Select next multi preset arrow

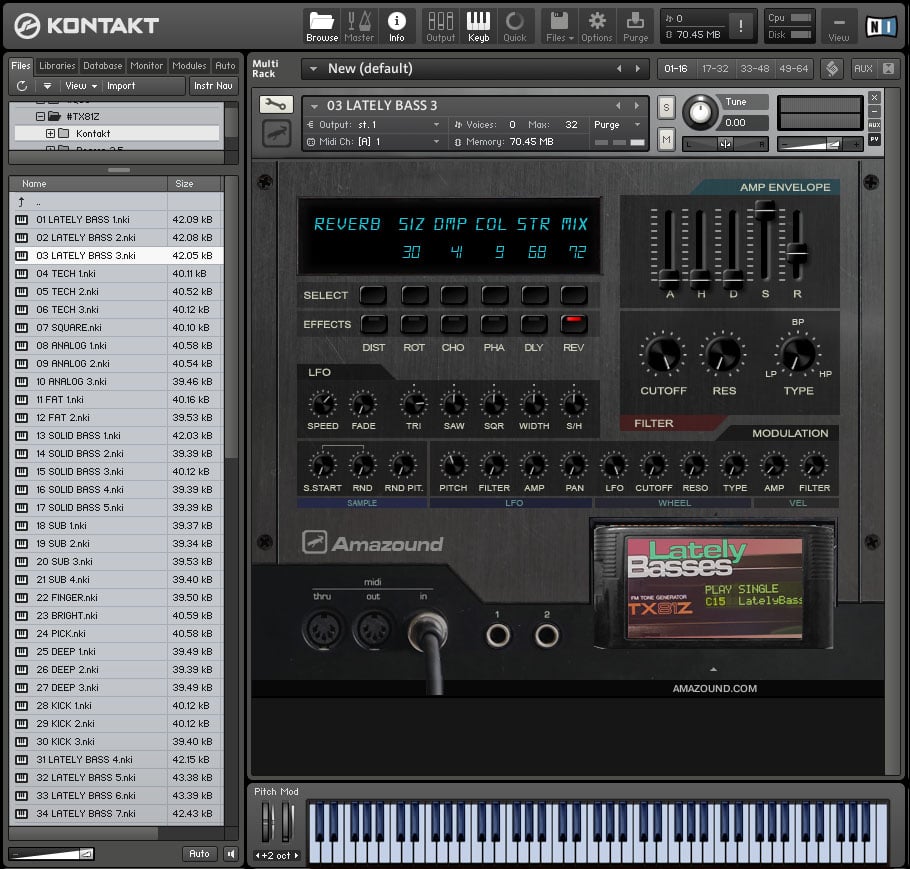pos(638,68)
